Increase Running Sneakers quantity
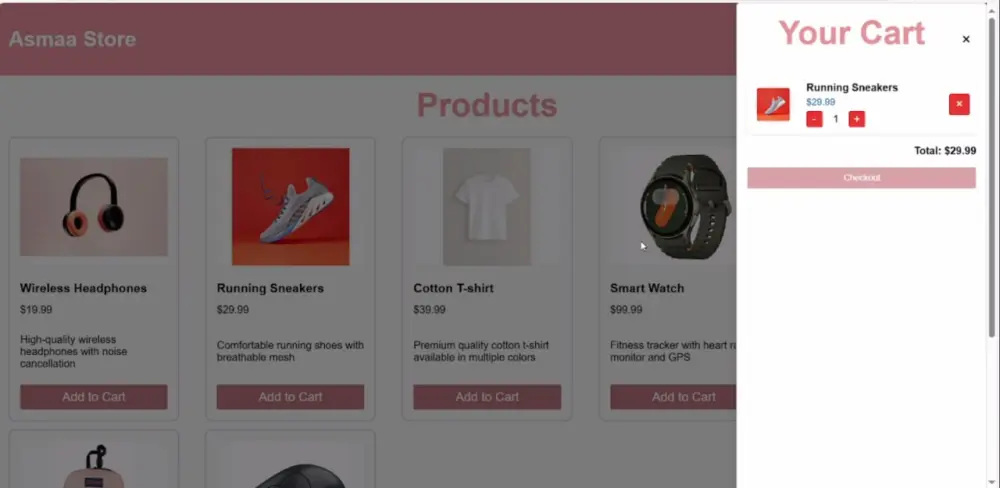 (857, 119)
